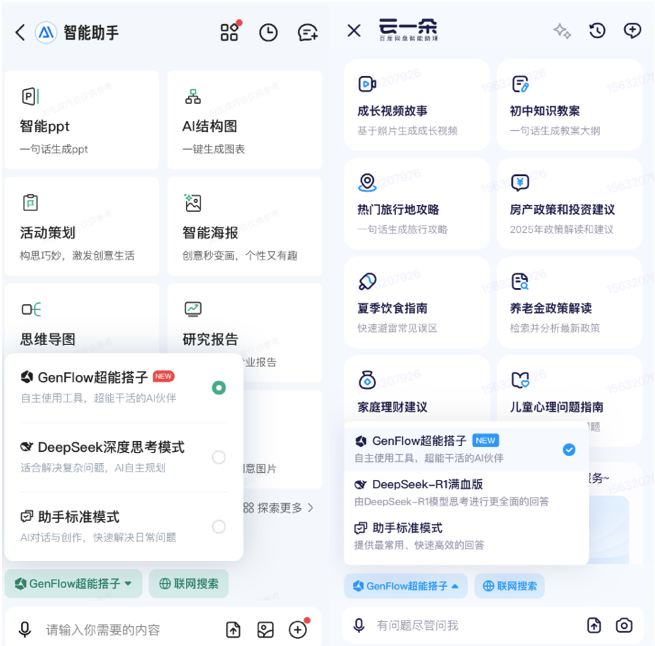Open the 活动策划 card

[x=82, y=226]
